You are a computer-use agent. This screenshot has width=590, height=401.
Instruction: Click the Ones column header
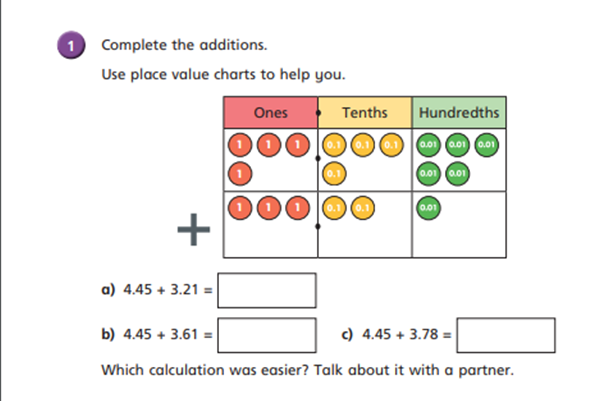pyautogui.click(x=271, y=112)
